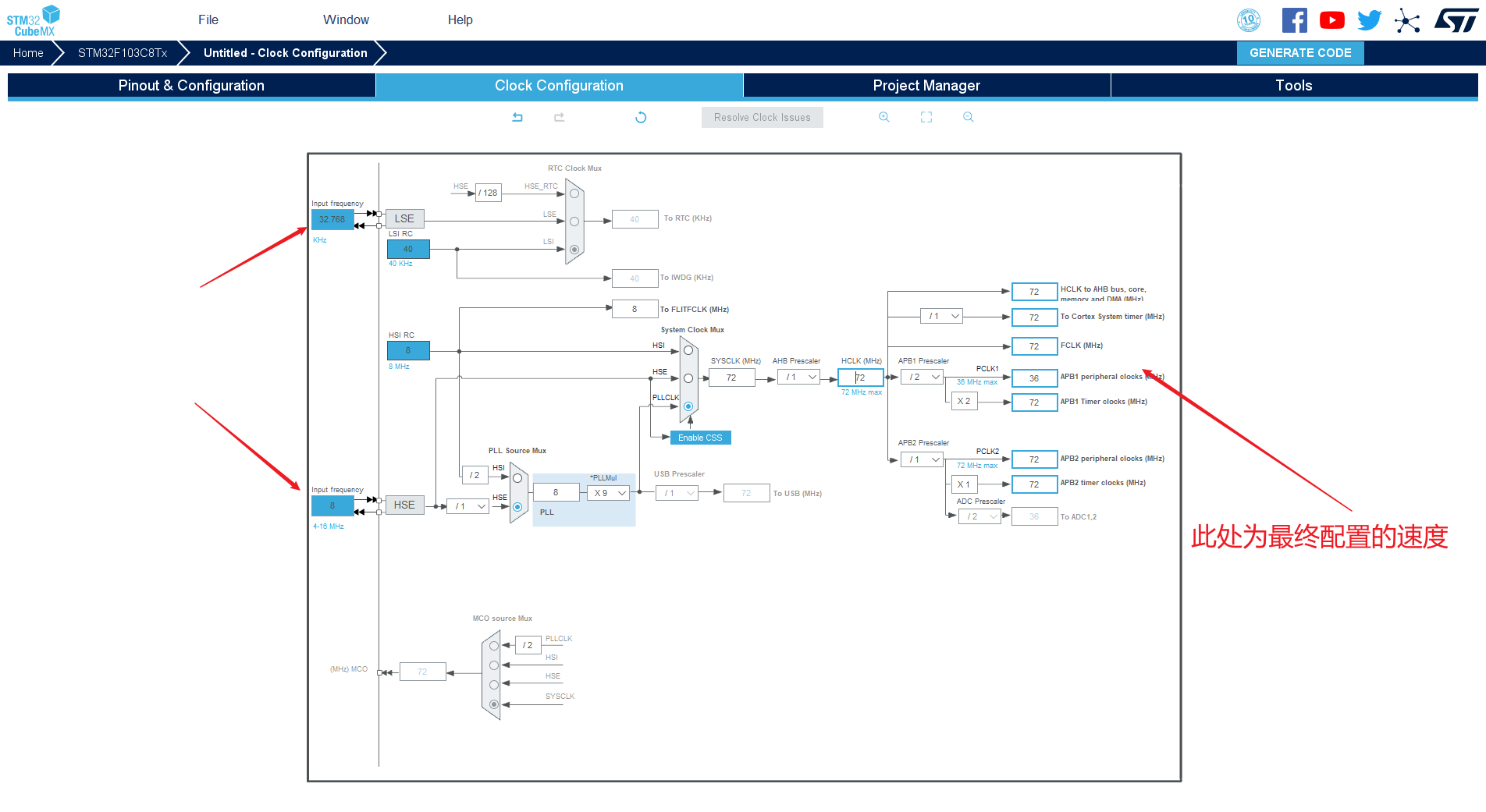Open the APB1 Prescaler dropdown
The image size is (1486, 812).
pyautogui.click(x=922, y=378)
